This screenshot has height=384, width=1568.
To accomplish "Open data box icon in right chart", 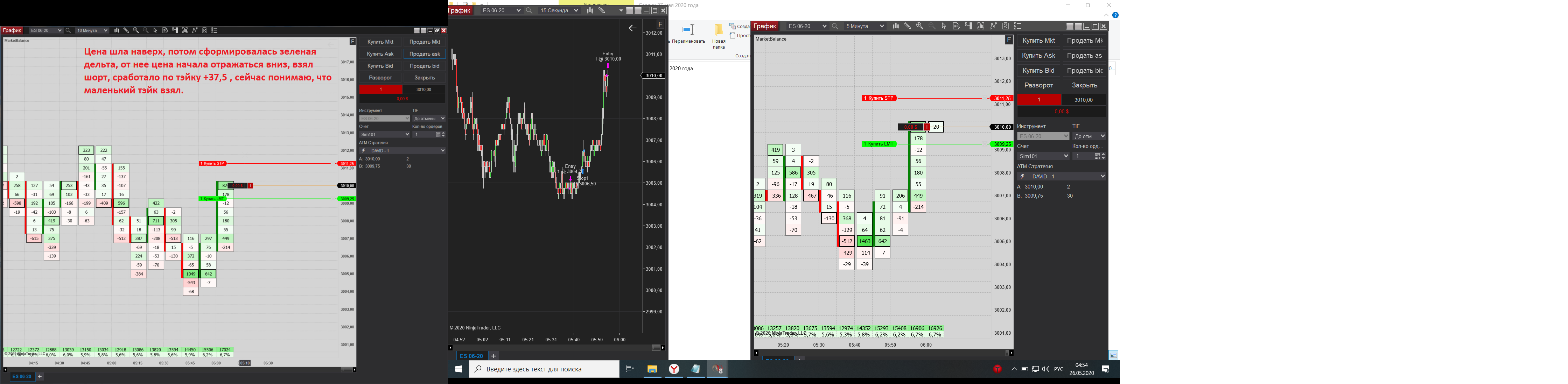I will tap(956, 26).
